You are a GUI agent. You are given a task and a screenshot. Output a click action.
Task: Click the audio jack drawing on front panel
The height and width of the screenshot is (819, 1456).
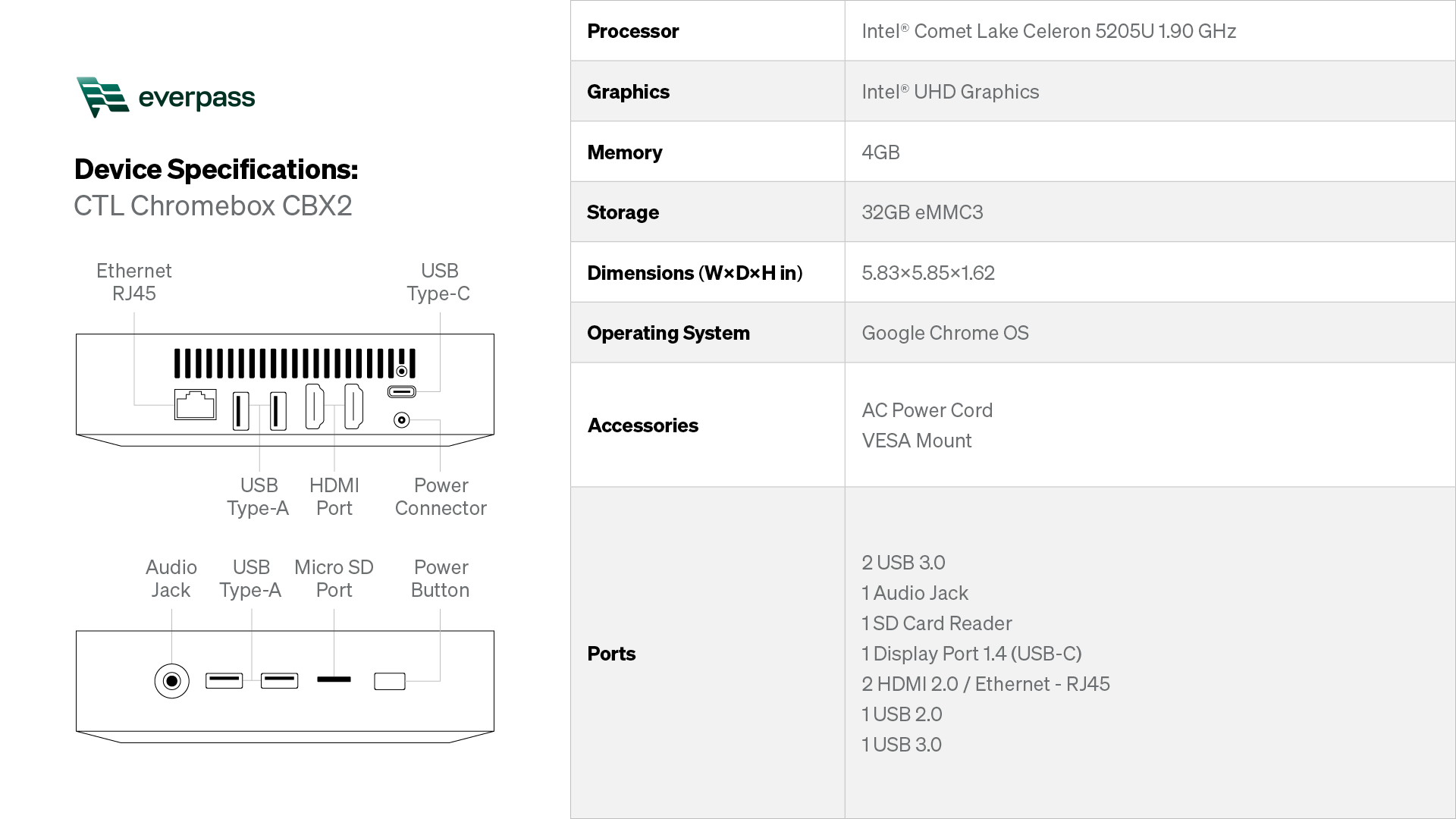pyautogui.click(x=171, y=681)
